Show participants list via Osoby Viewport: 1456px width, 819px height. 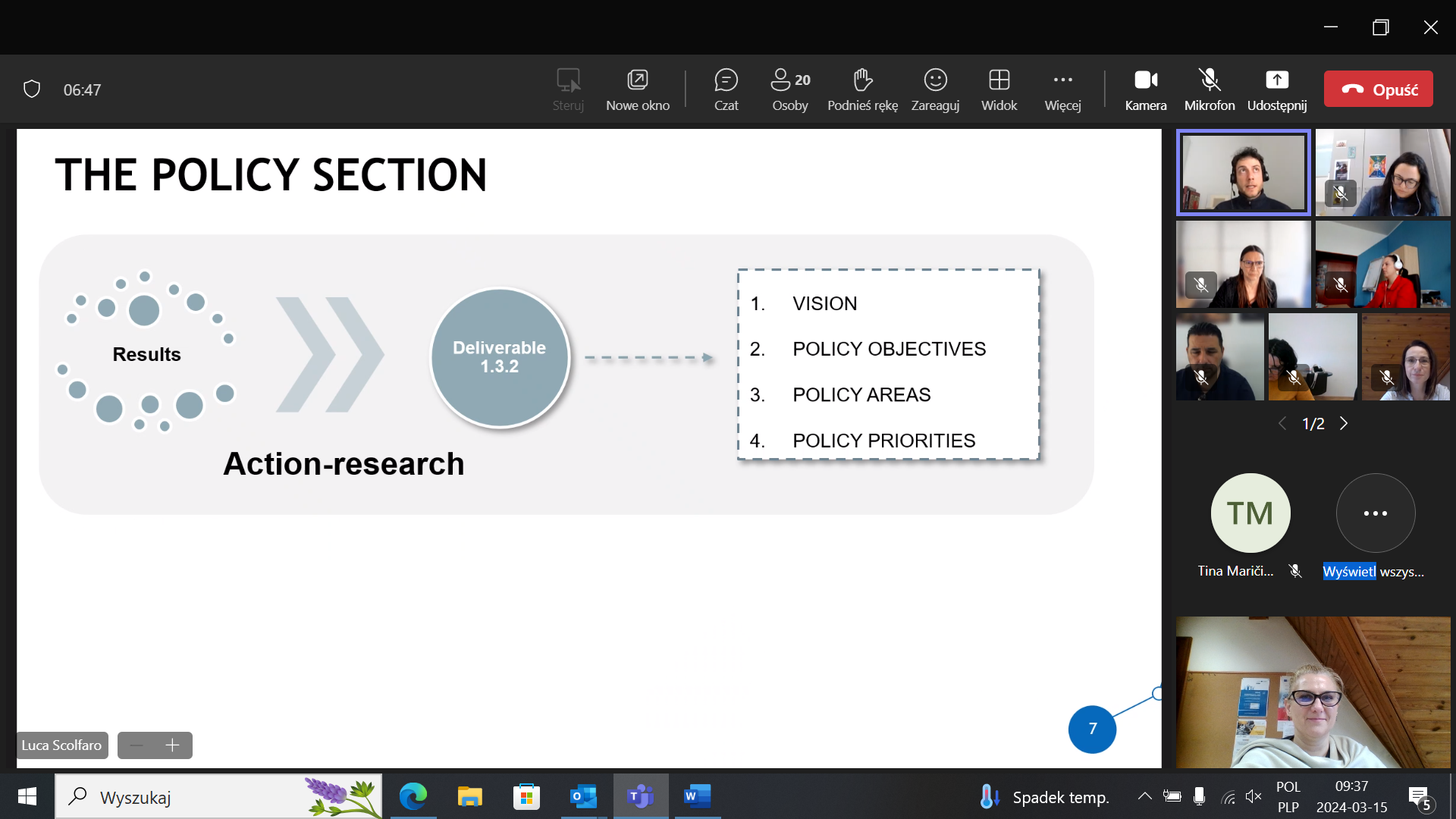pos(790,89)
